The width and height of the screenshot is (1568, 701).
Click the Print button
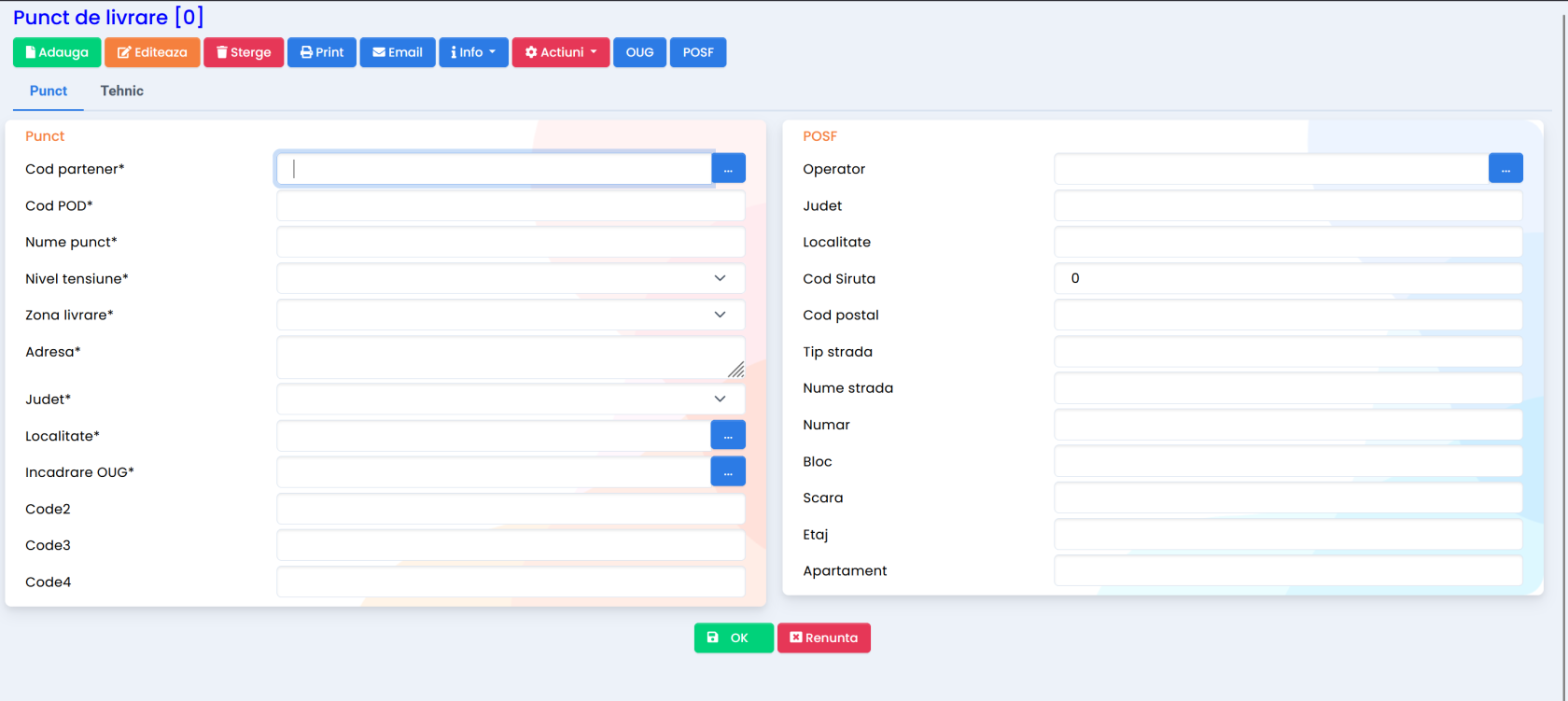(322, 52)
